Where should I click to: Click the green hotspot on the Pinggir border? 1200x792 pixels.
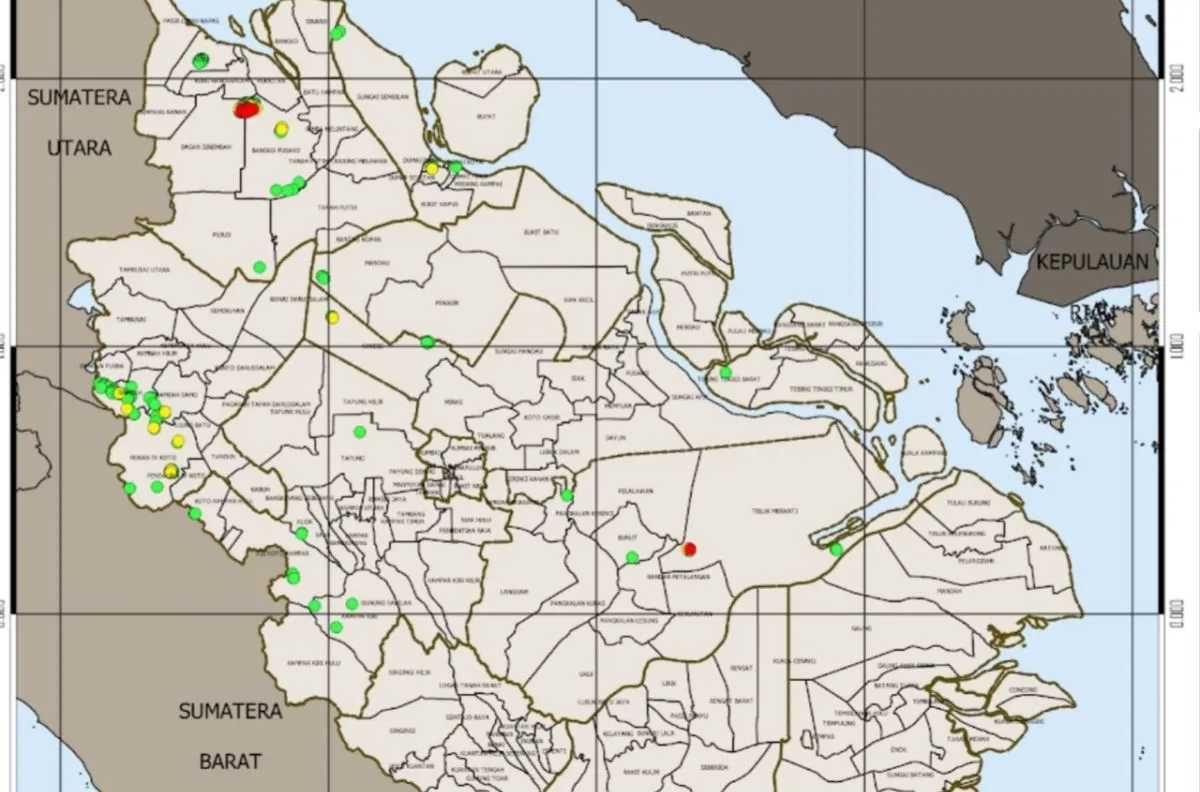click(427, 342)
